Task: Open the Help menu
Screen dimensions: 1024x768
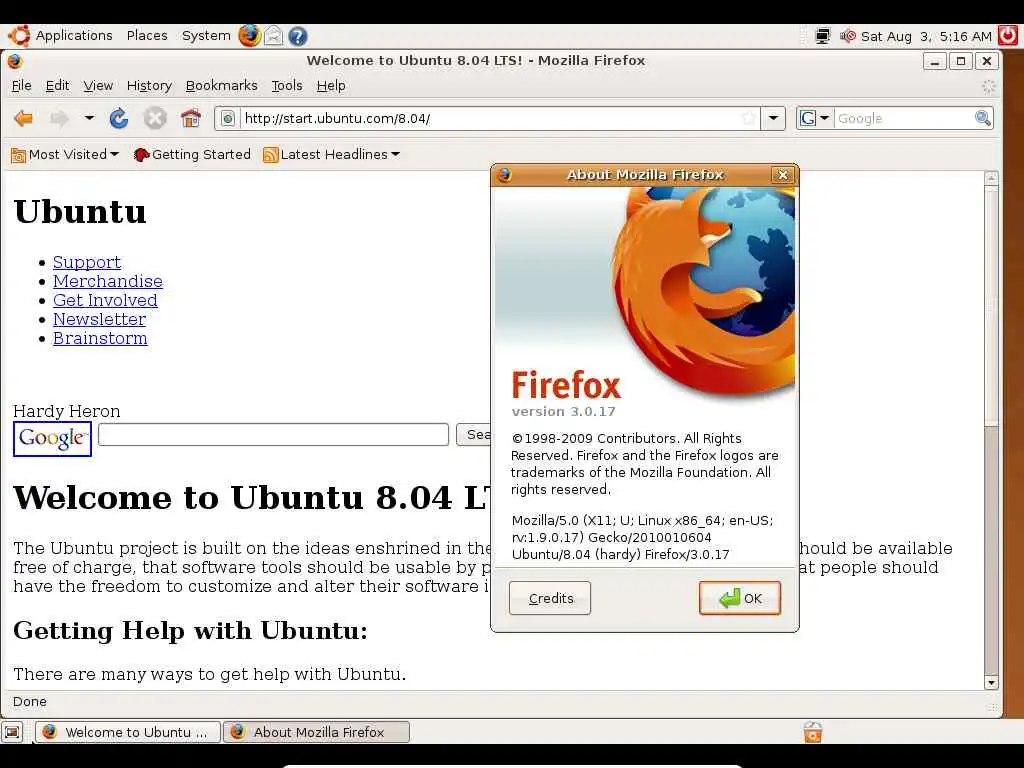Action: 331,86
